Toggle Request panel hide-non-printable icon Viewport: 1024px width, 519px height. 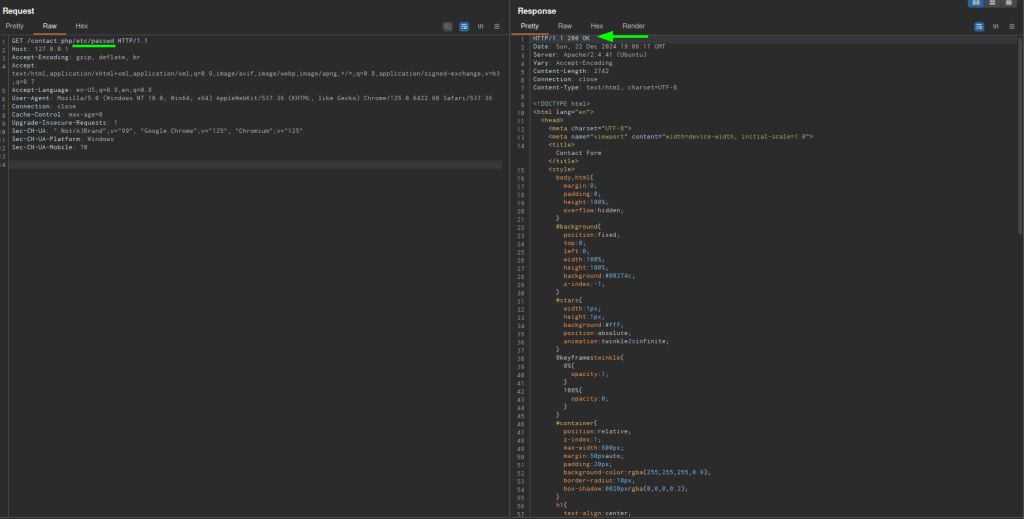point(447,26)
